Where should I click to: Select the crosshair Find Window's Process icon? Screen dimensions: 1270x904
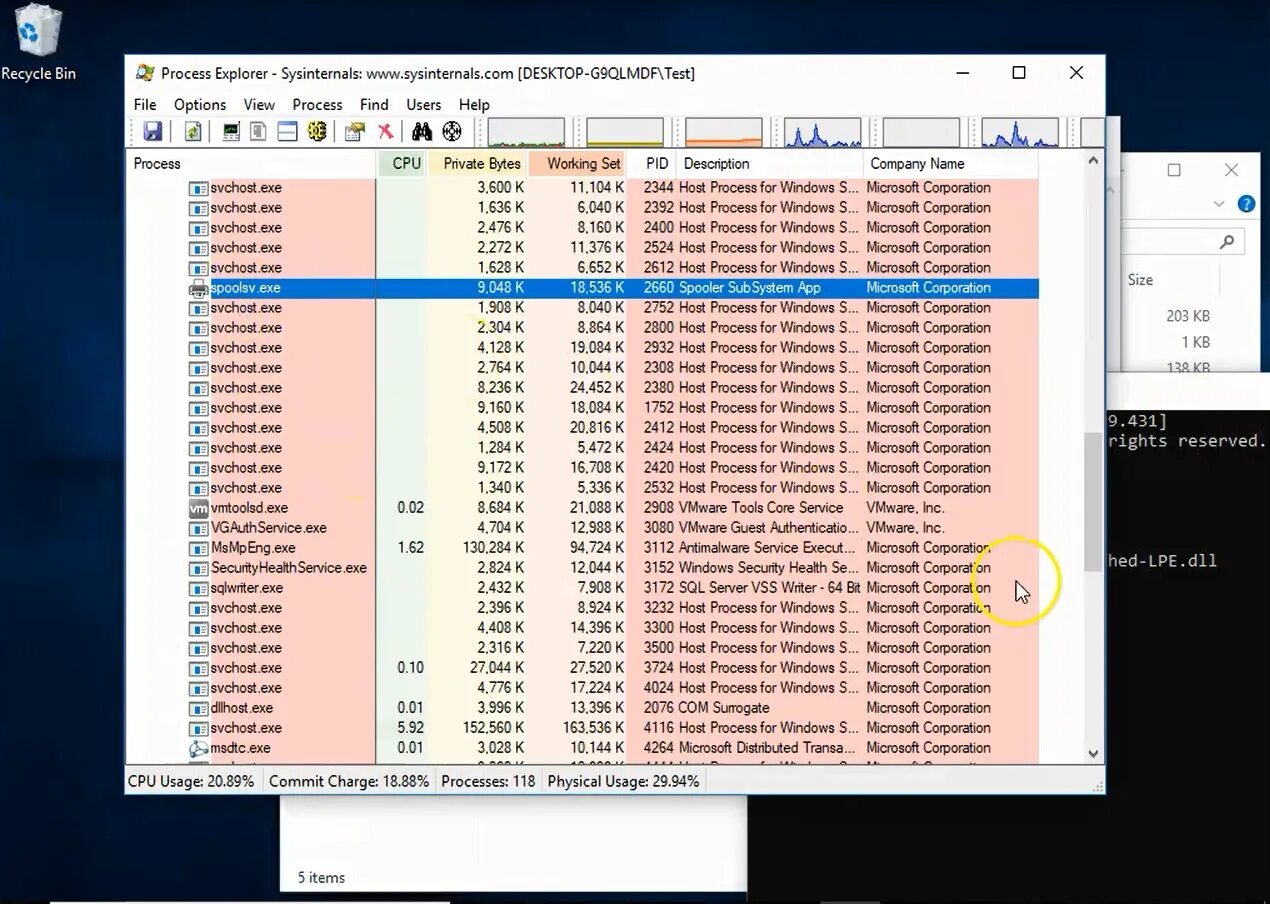click(452, 131)
